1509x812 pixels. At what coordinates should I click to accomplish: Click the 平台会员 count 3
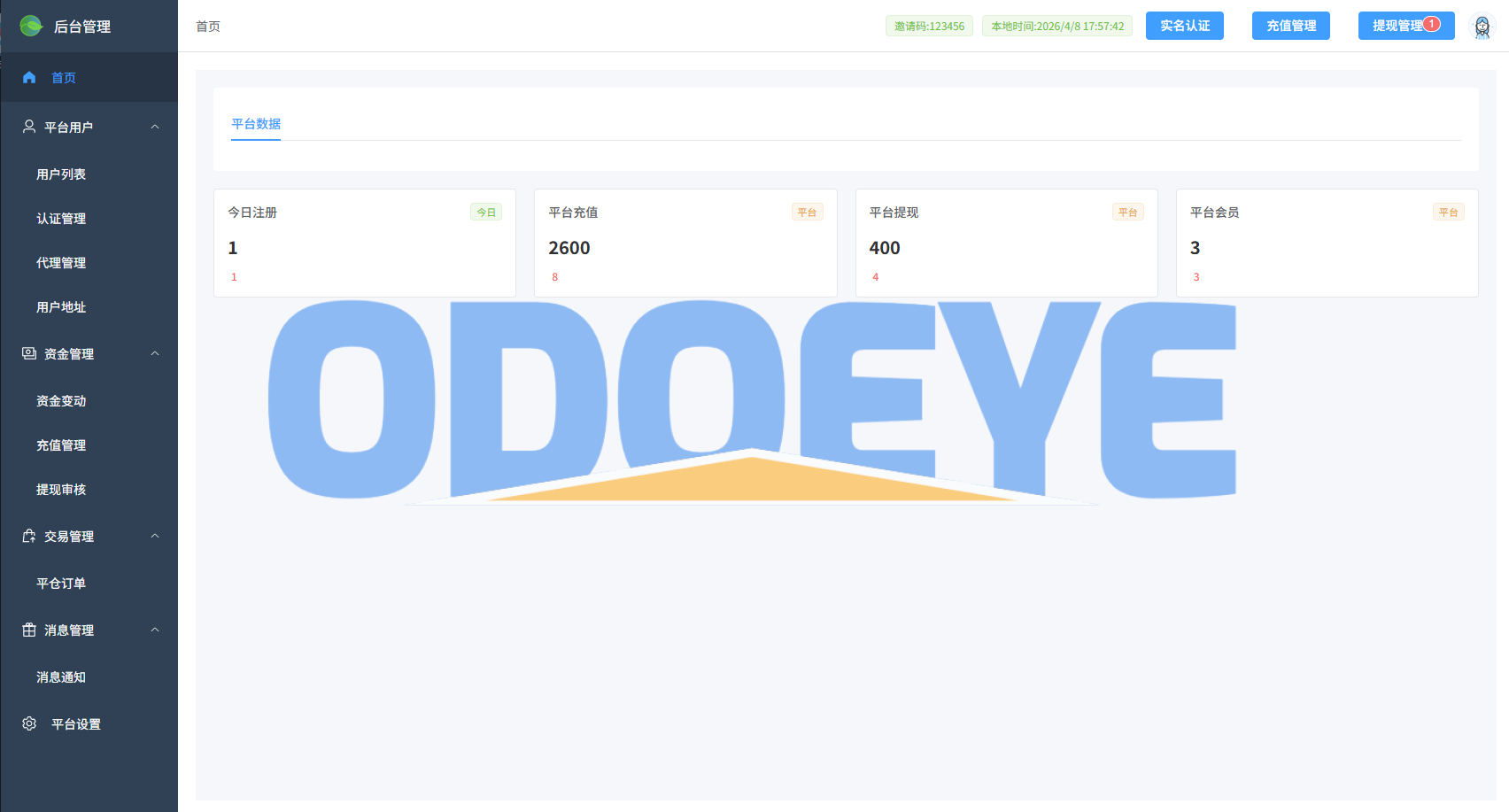1195,248
